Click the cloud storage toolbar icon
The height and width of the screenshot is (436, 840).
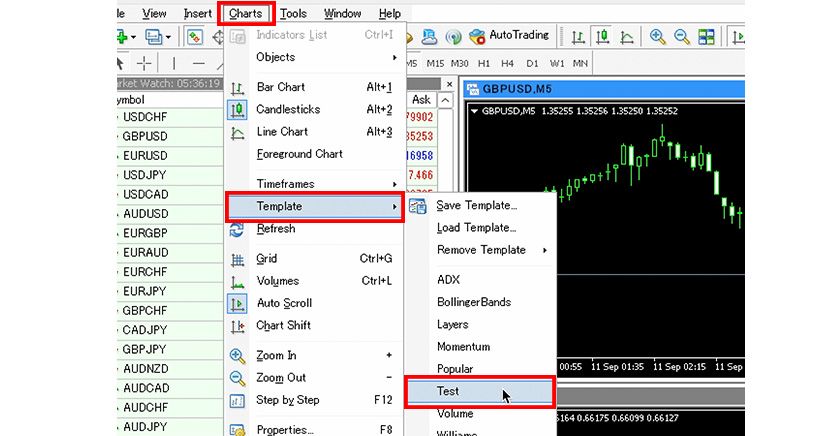point(430,36)
